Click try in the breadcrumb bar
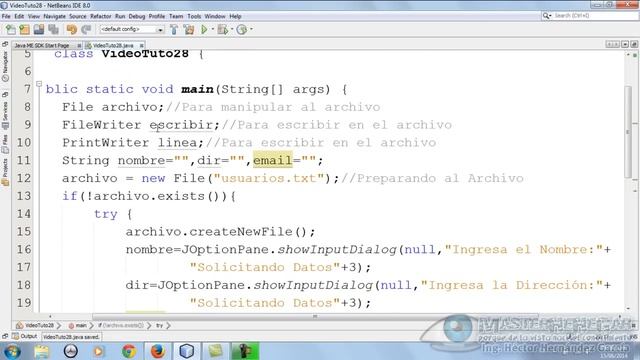 point(160,325)
